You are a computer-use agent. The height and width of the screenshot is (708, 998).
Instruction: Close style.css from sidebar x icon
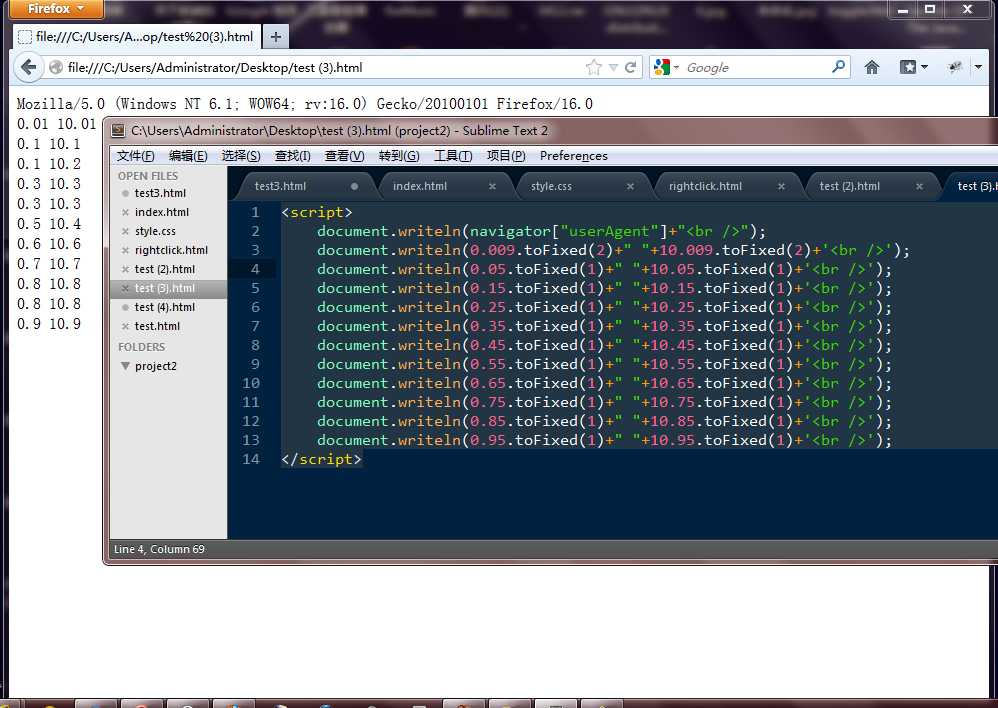(x=125, y=232)
